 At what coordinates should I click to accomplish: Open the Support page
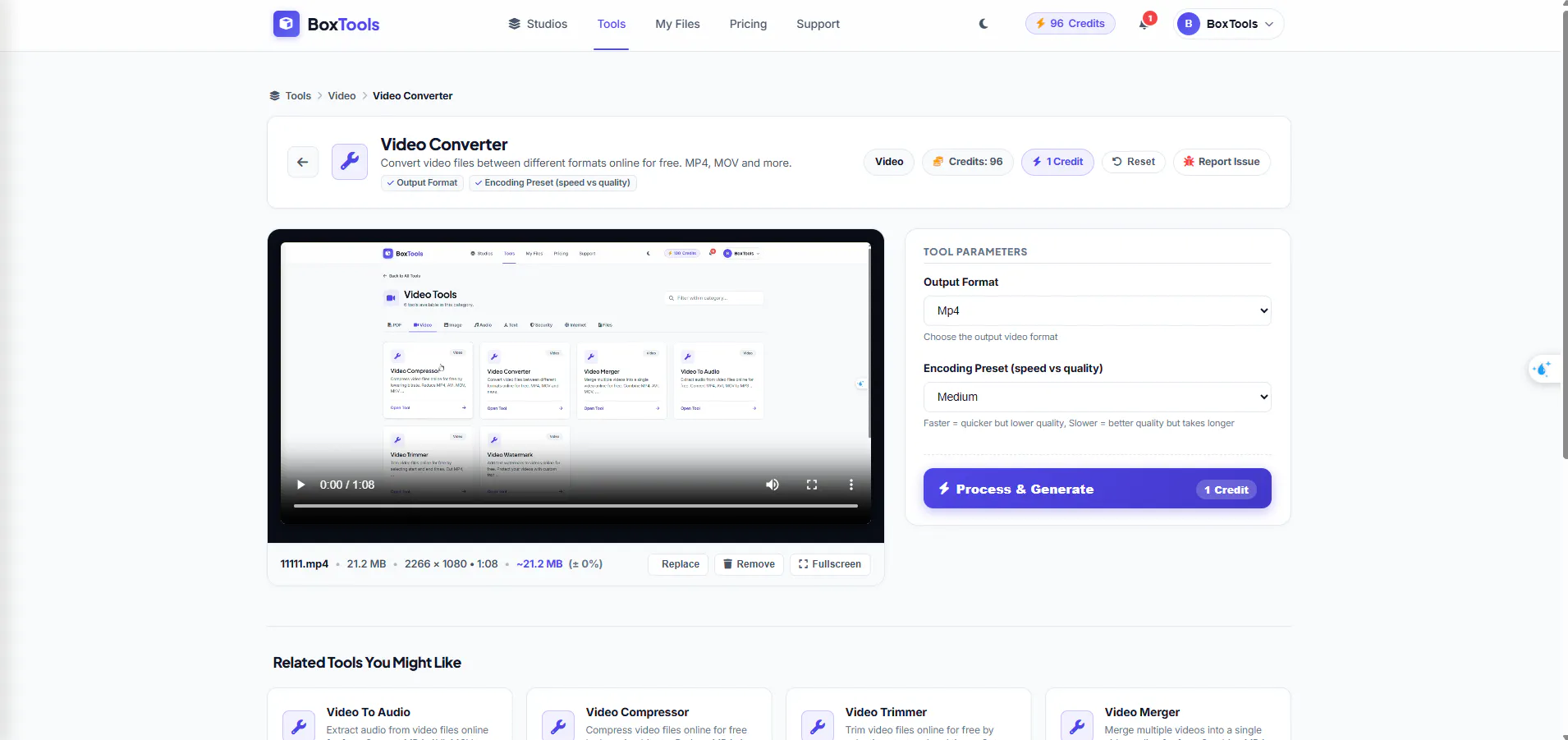pos(818,24)
